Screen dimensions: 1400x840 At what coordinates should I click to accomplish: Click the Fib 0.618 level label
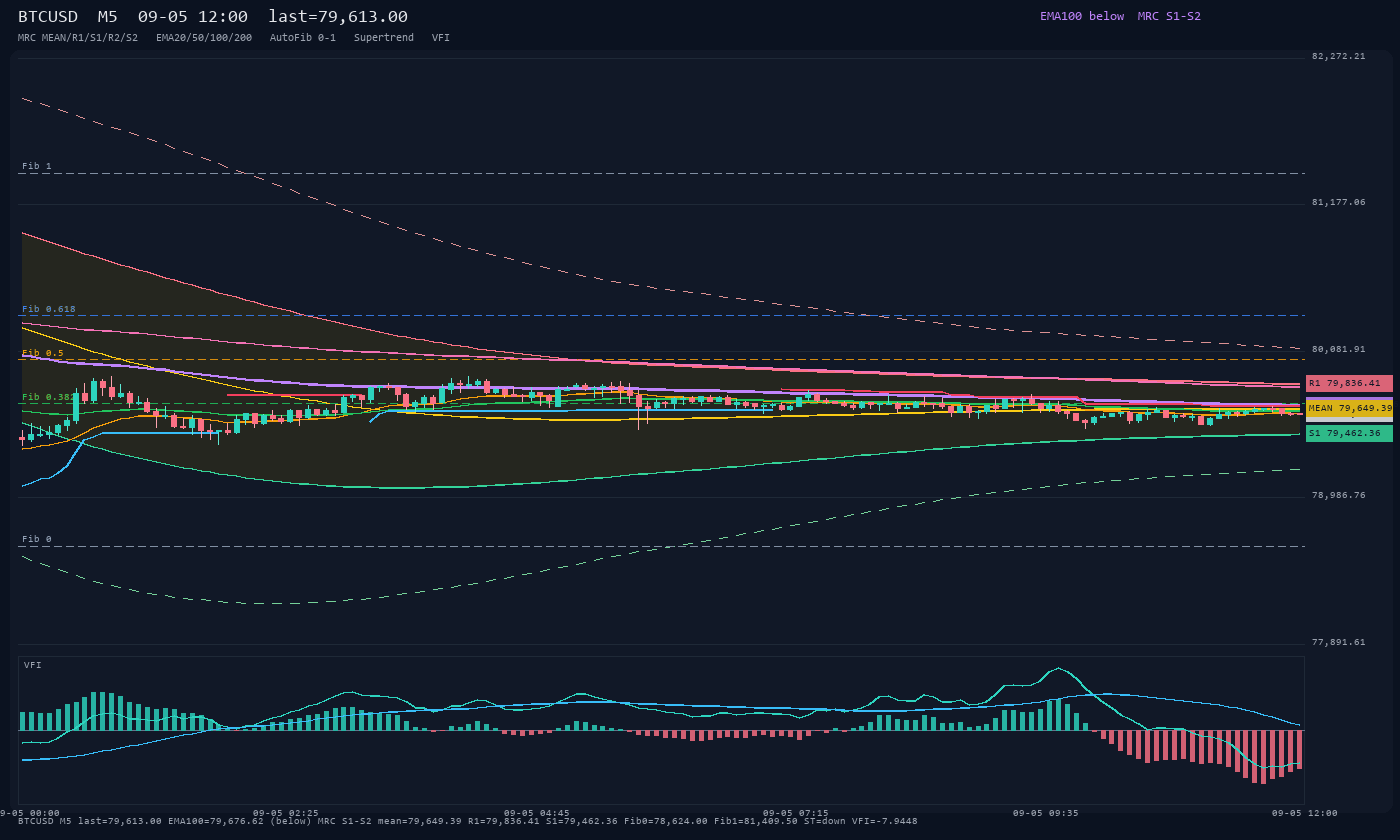coord(49,309)
